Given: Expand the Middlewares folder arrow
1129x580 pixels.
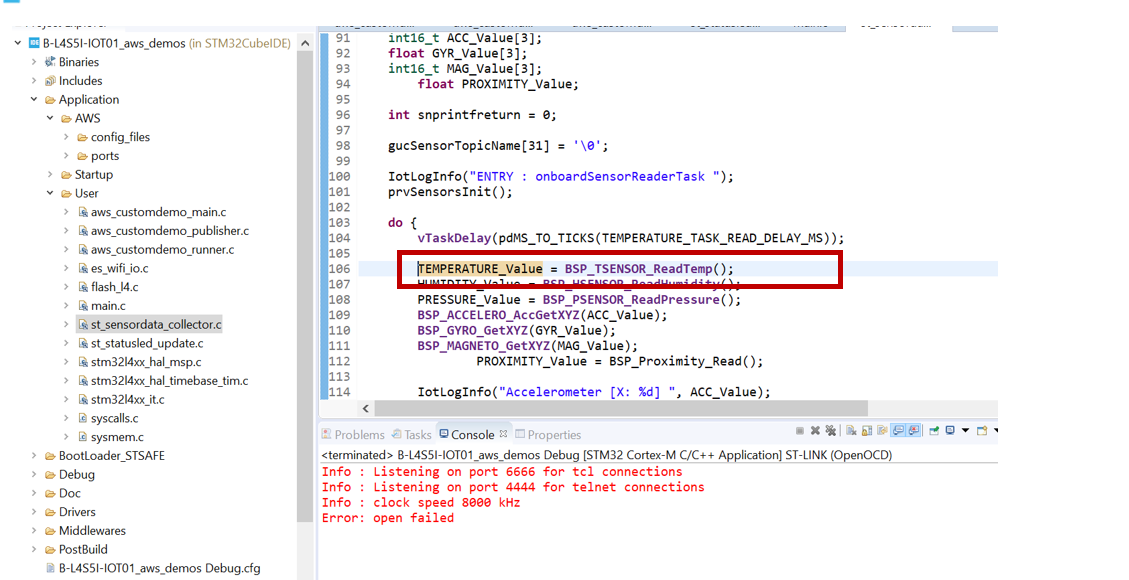Looking at the screenshot, I should click(x=34, y=530).
